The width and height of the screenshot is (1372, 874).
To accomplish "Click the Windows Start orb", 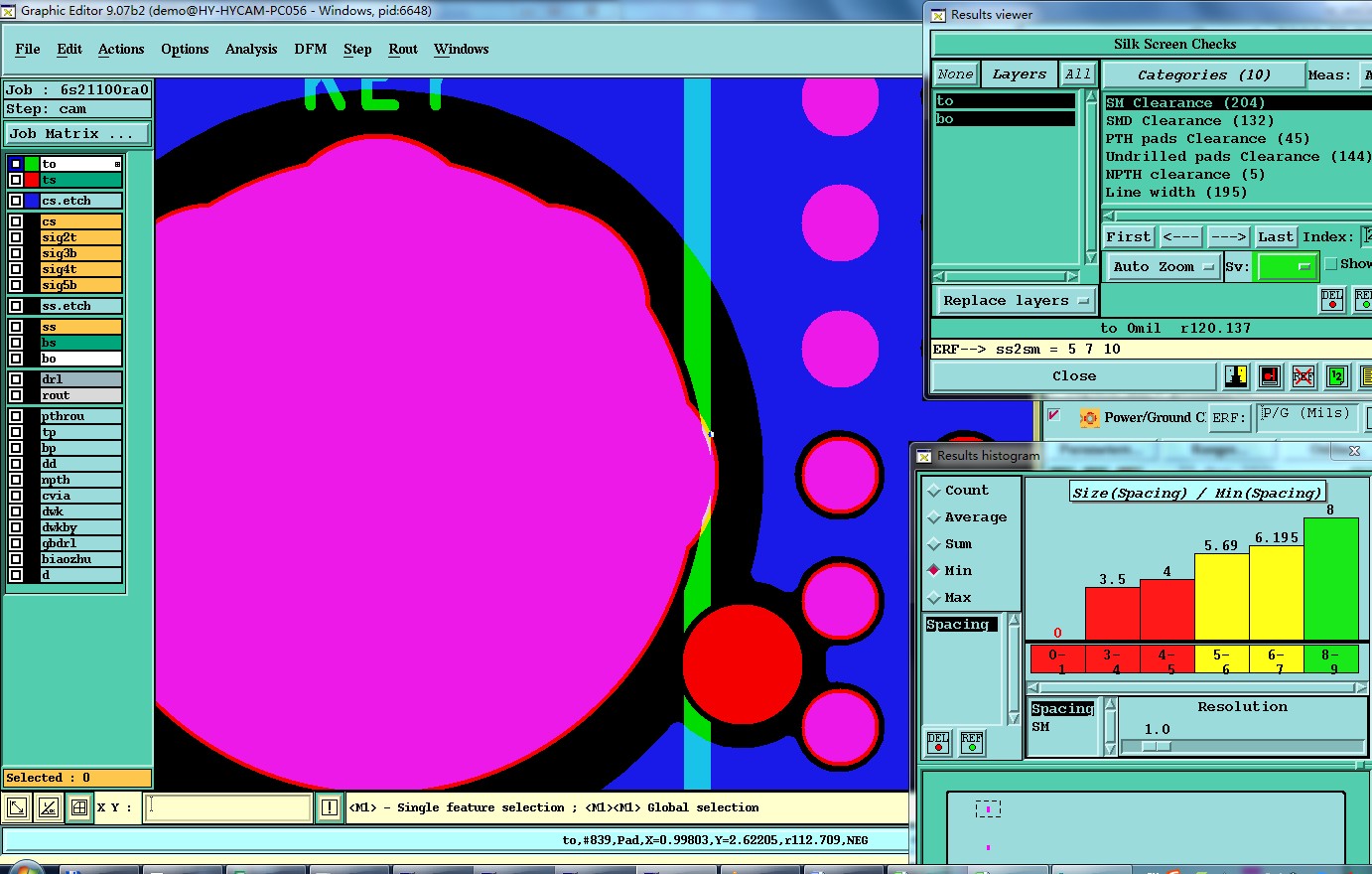I will 27,869.
